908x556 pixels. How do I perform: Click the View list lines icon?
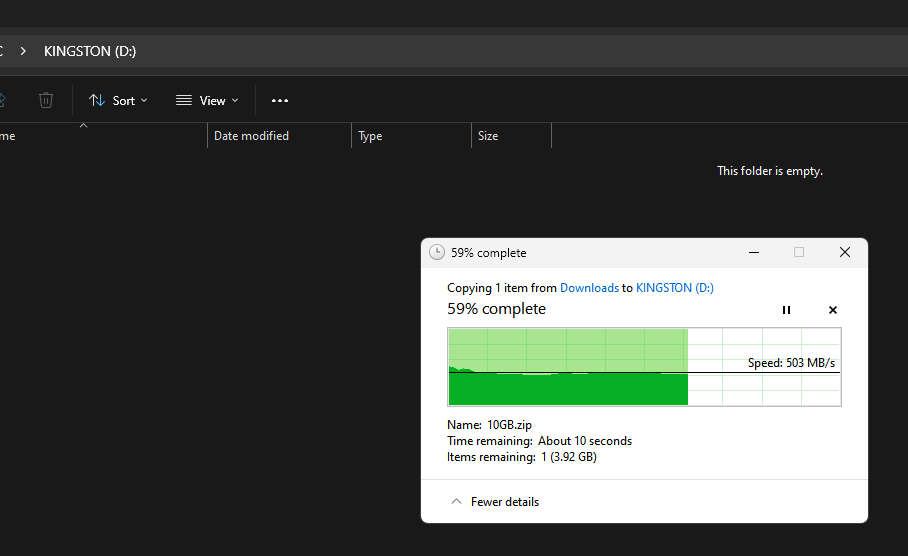(x=184, y=101)
